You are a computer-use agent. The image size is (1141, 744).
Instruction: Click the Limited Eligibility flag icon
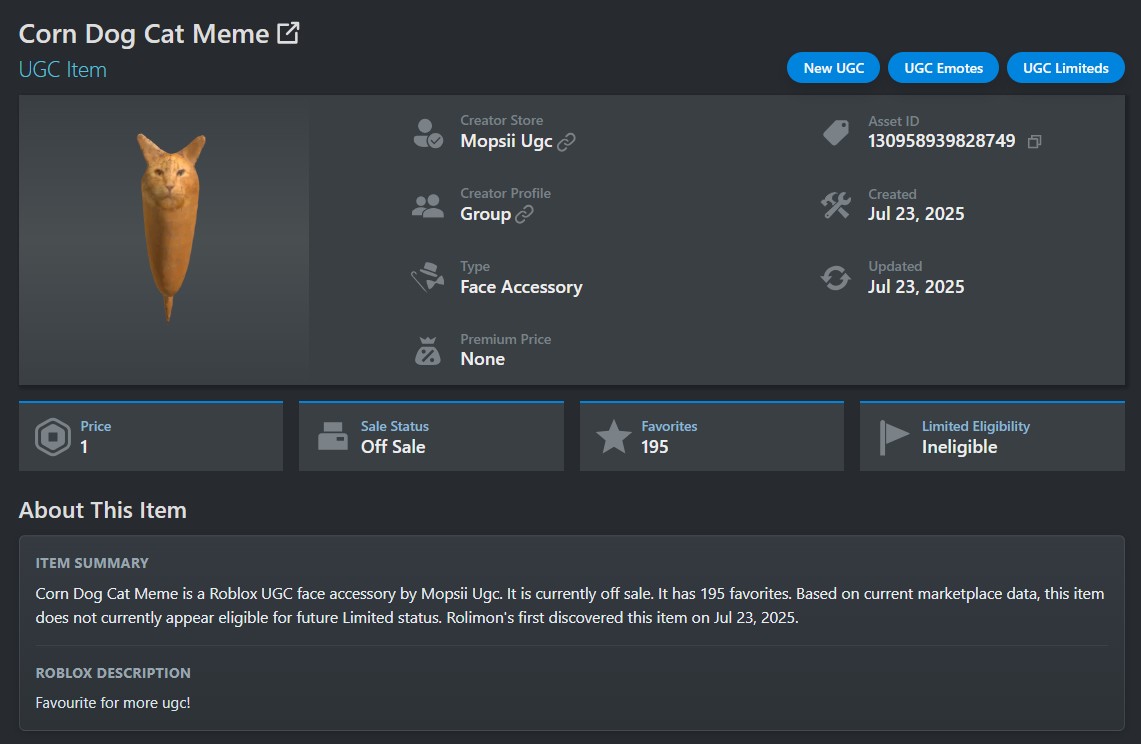tap(894, 437)
